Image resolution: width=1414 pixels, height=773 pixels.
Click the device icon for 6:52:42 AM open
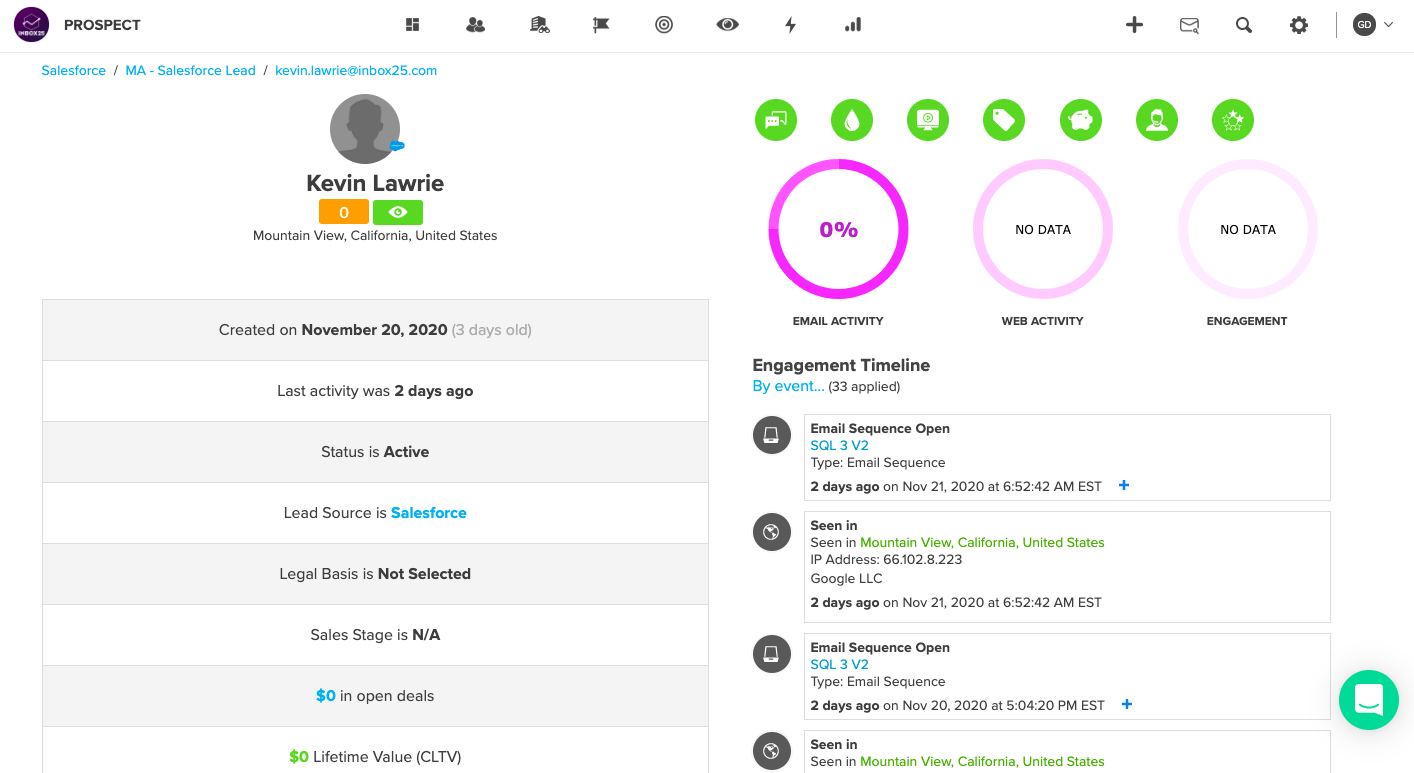pyautogui.click(x=771, y=435)
